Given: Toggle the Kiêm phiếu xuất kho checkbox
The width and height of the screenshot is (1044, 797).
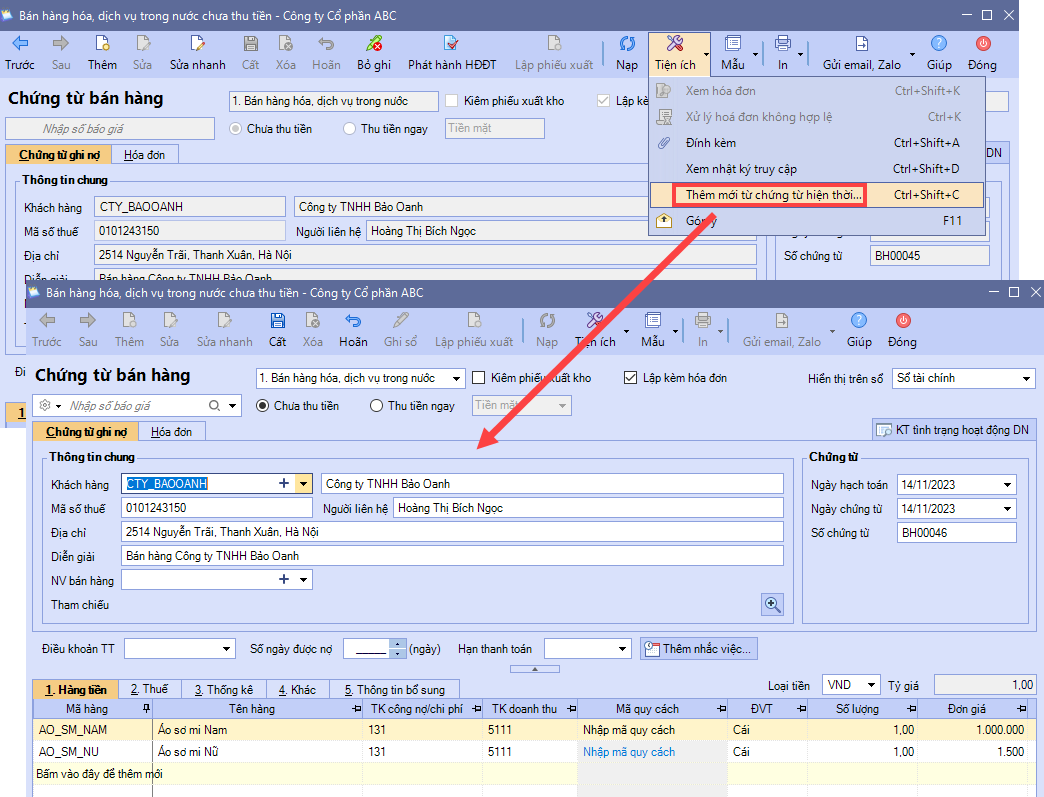Looking at the screenshot, I should point(479,378).
